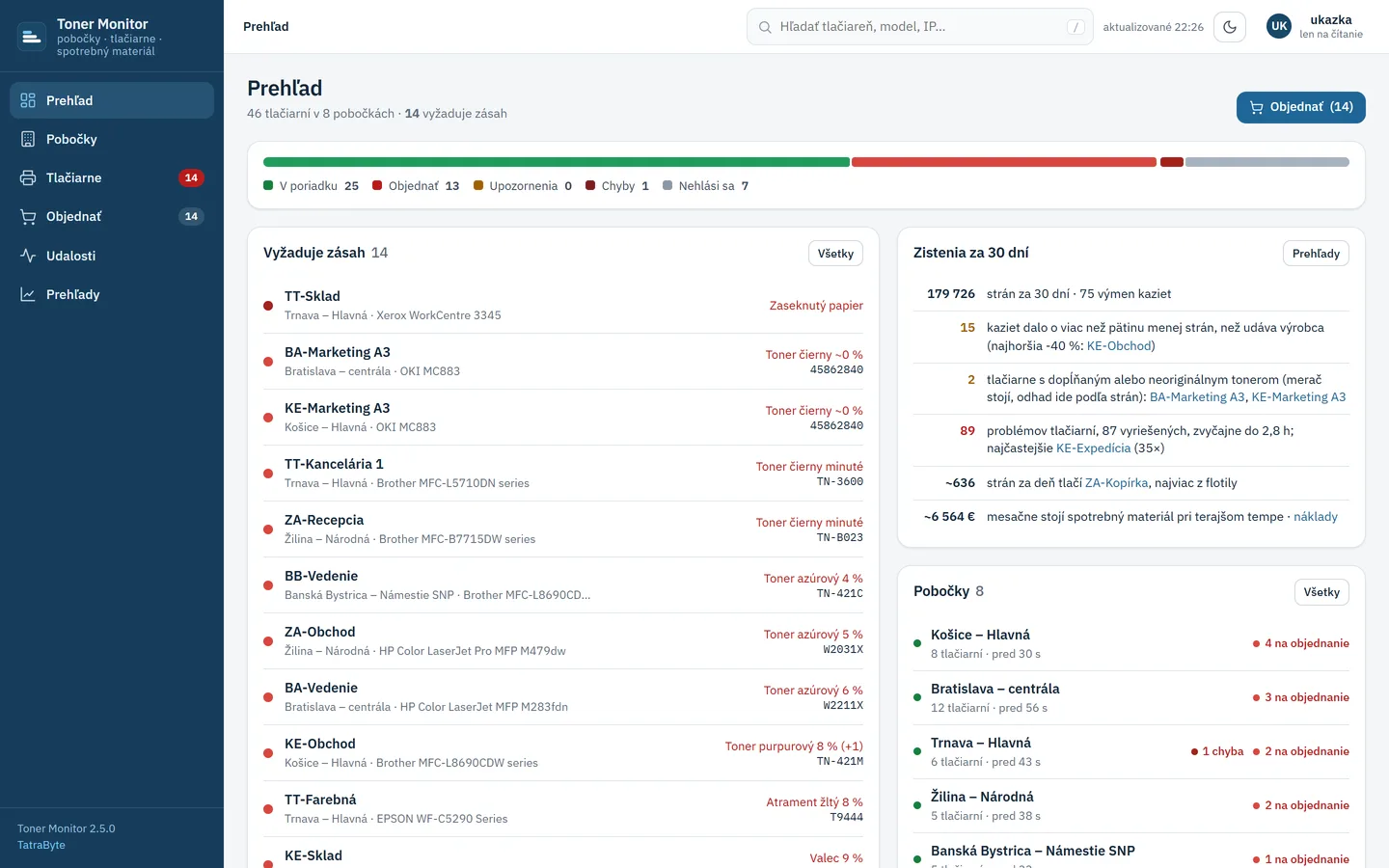Open the Prehľad dashboard icon in sidebar
Image resolution: width=1389 pixels, height=868 pixels.
28,100
